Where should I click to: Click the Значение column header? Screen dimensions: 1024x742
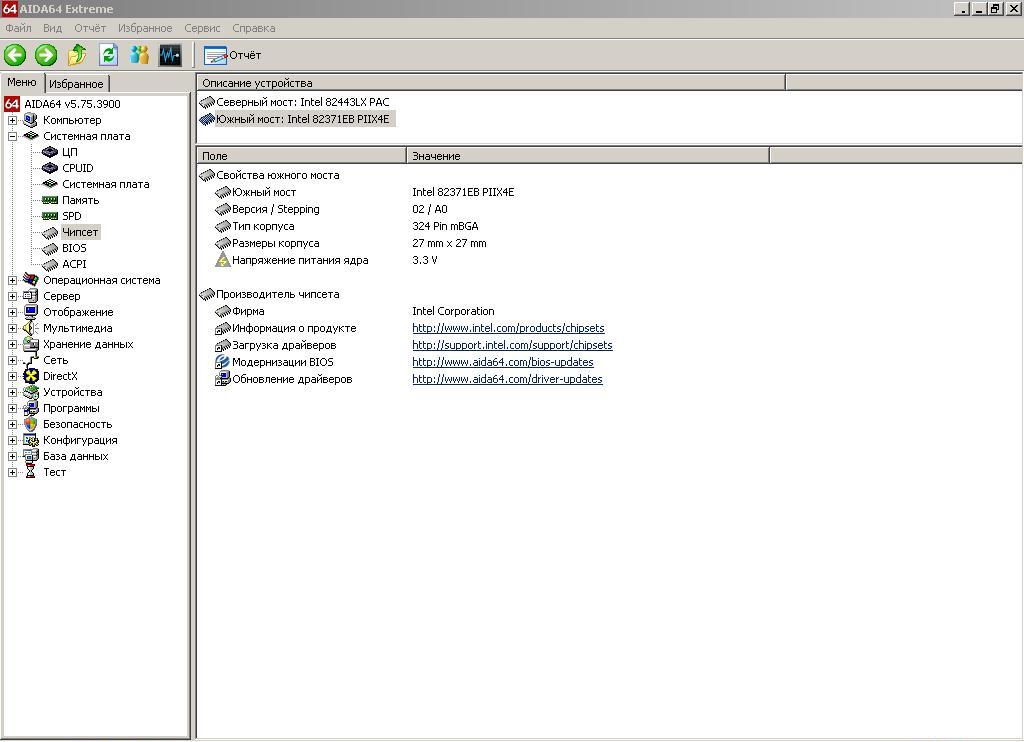588,156
